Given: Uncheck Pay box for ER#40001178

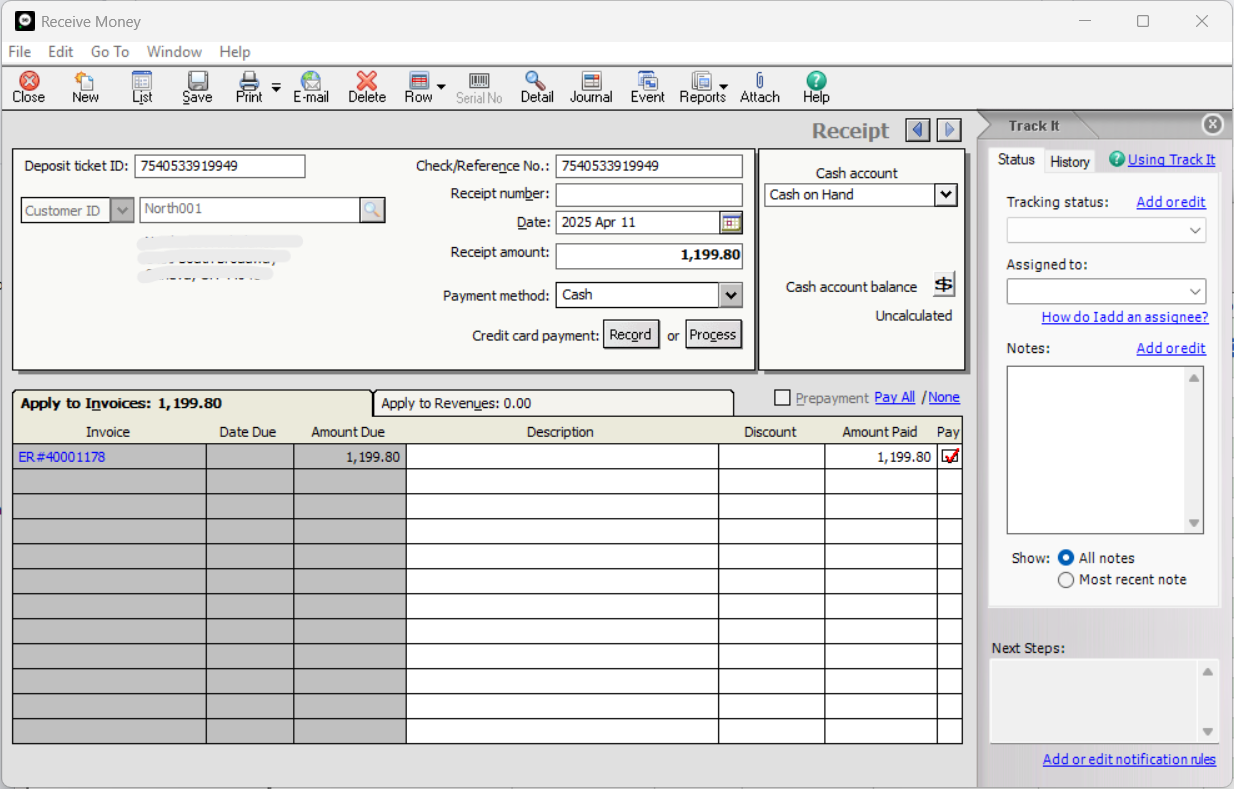Looking at the screenshot, I should pos(950,456).
